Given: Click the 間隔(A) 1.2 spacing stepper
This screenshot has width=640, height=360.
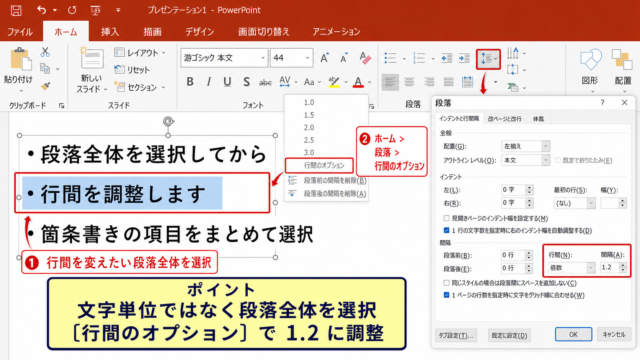Looking at the screenshot, I should click(622, 268).
